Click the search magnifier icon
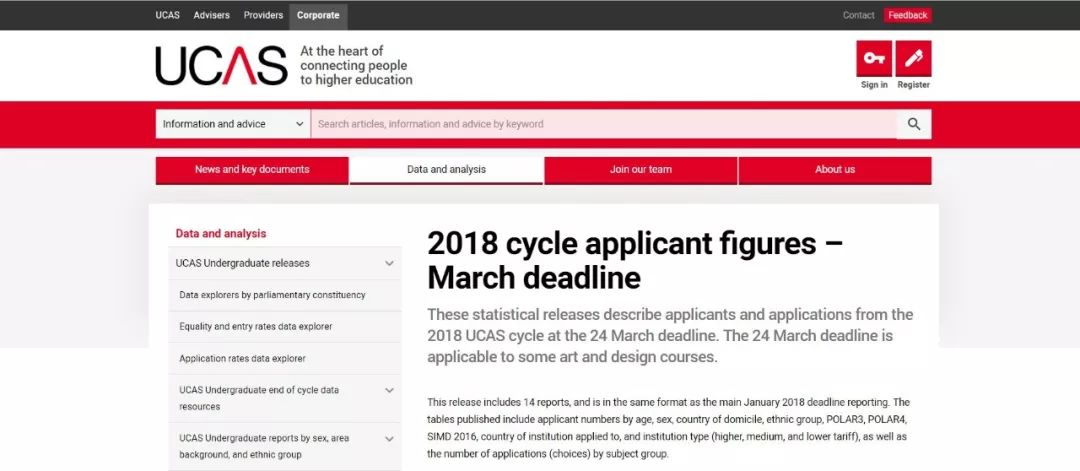The image size is (1080, 471). pyautogui.click(x=913, y=124)
